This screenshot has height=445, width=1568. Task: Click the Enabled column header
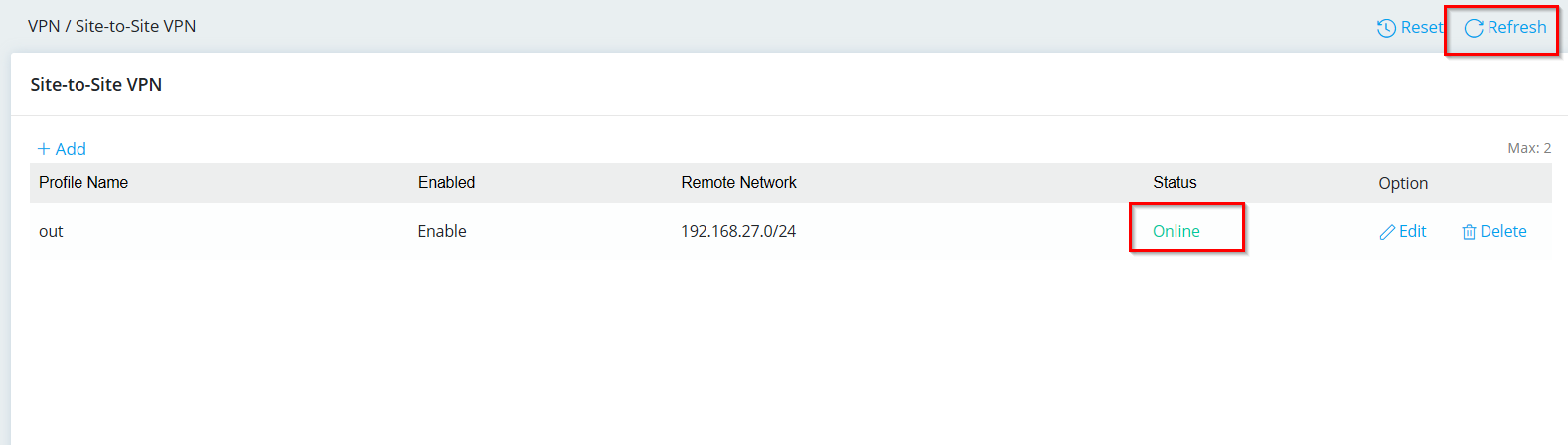coord(446,183)
